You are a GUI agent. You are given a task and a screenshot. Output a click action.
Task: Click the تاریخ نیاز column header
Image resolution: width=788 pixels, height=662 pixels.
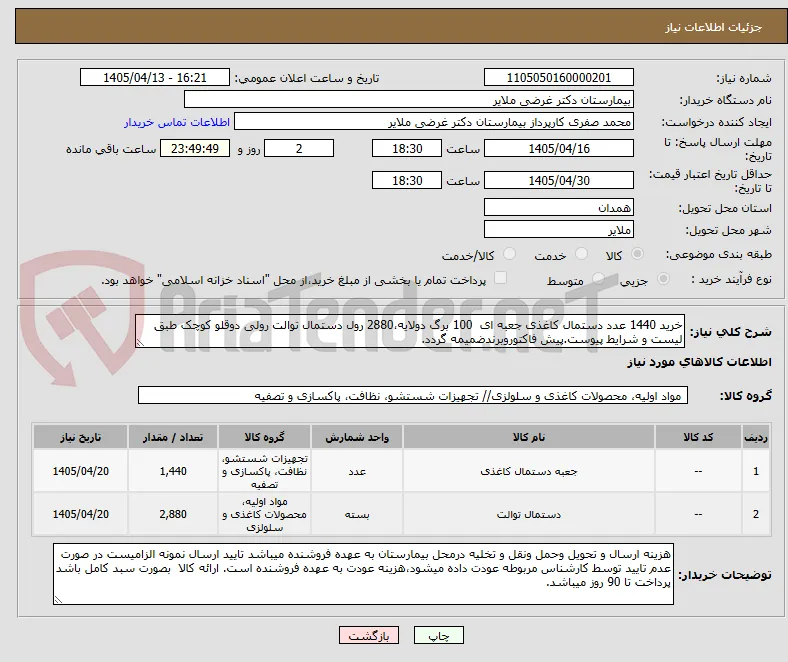coord(80,437)
